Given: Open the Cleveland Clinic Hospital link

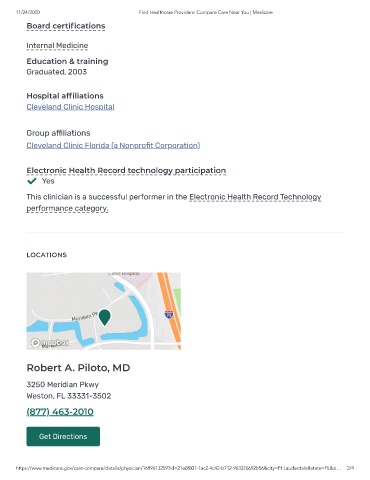Looking at the screenshot, I should click(x=70, y=107).
